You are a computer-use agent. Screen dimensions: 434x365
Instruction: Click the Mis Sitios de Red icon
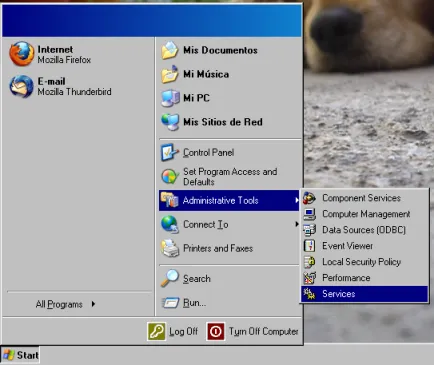(170, 122)
